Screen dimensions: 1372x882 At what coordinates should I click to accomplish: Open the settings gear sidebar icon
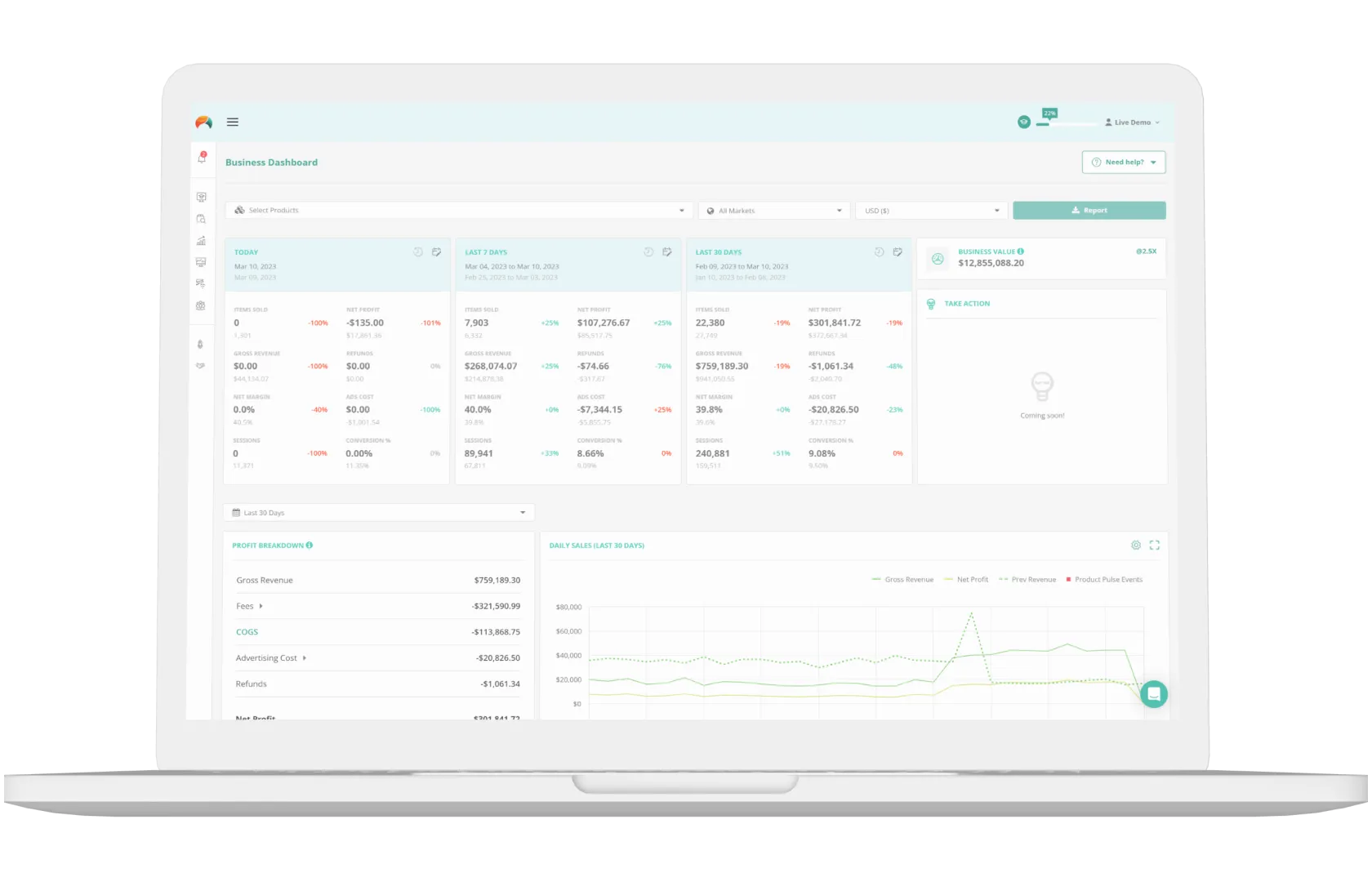(x=201, y=305)
